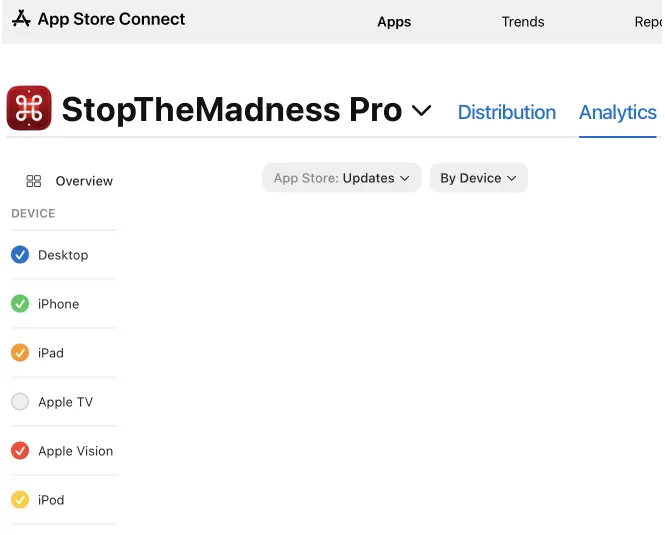Image resolution: width=665 pixels, height=535 pixels.
Task: Click the App Store Connect title link
Action: click(x=111, y=19)
